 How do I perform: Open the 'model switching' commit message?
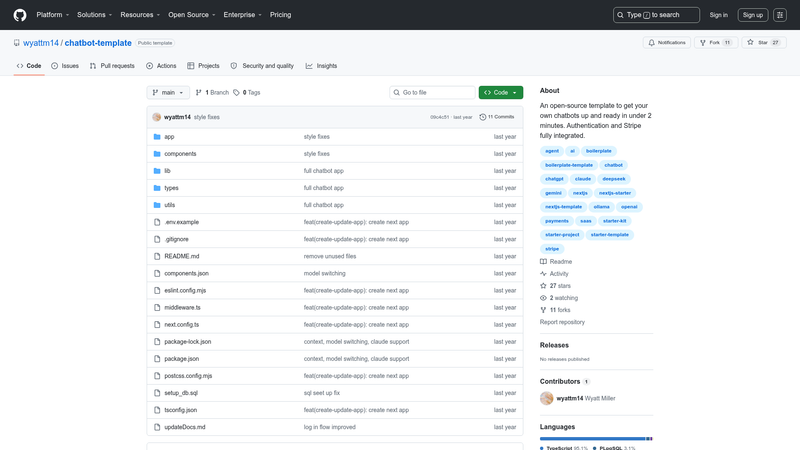tap(324, 273)
